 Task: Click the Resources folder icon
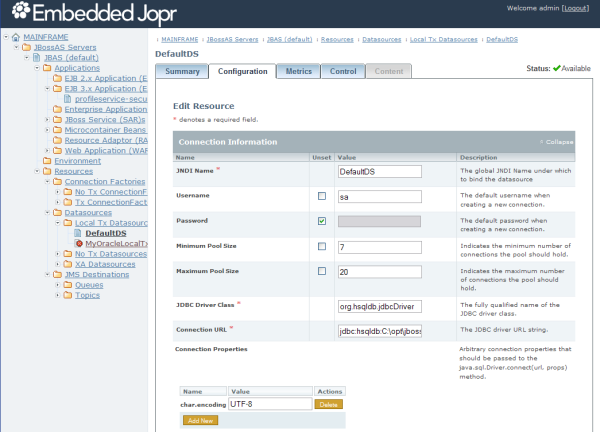pyautogui.click(x=47, y=171)
